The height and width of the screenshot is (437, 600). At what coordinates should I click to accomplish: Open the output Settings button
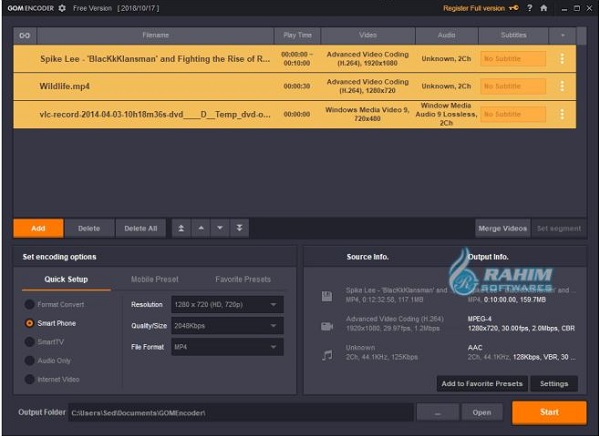tap(554, 383)
